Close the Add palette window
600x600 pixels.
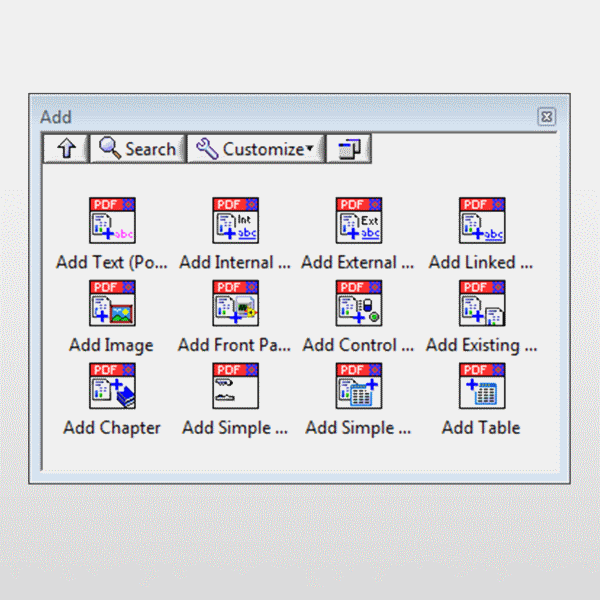tap(546, 116)
